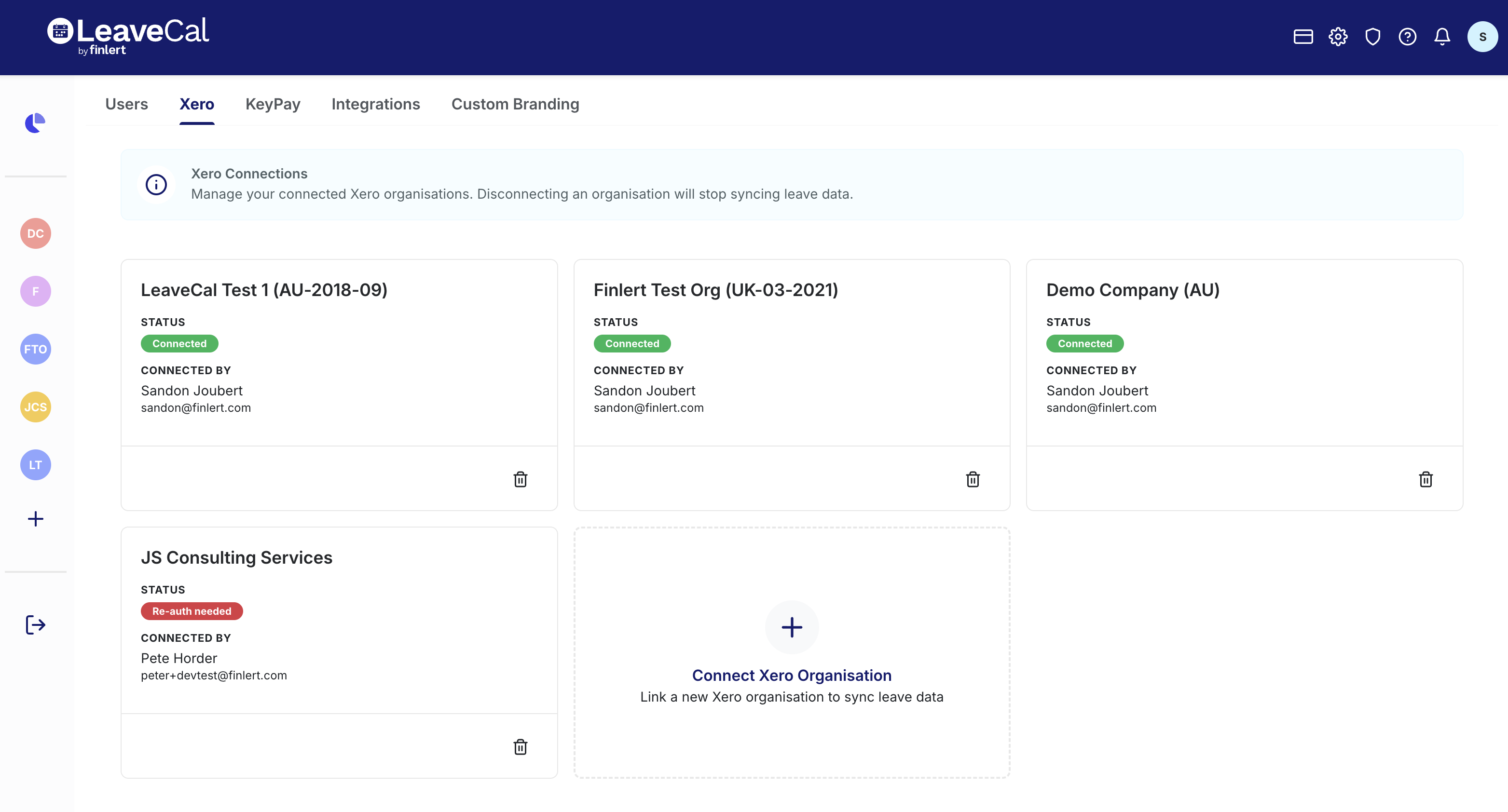Delete LeaveCal Test 1 connection

(x=521, y=480)
